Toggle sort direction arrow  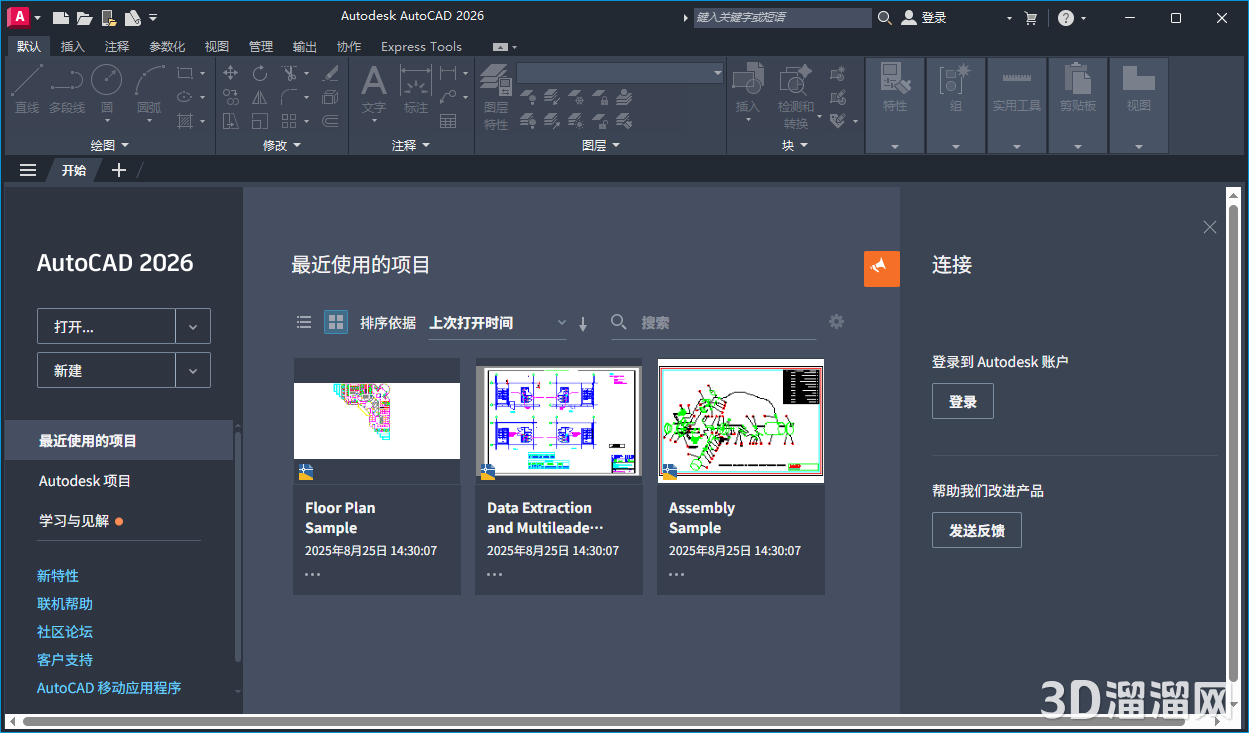pos(583,323)
